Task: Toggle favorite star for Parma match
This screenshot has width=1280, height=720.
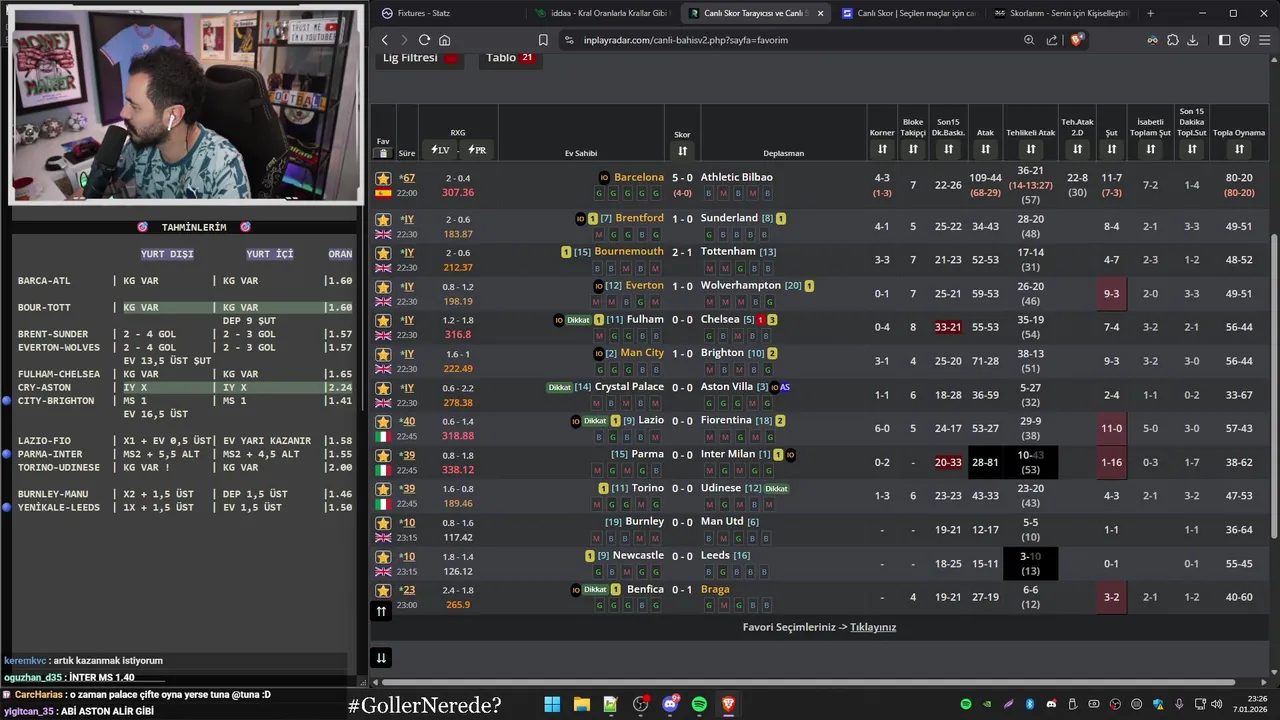Action: 383,456
